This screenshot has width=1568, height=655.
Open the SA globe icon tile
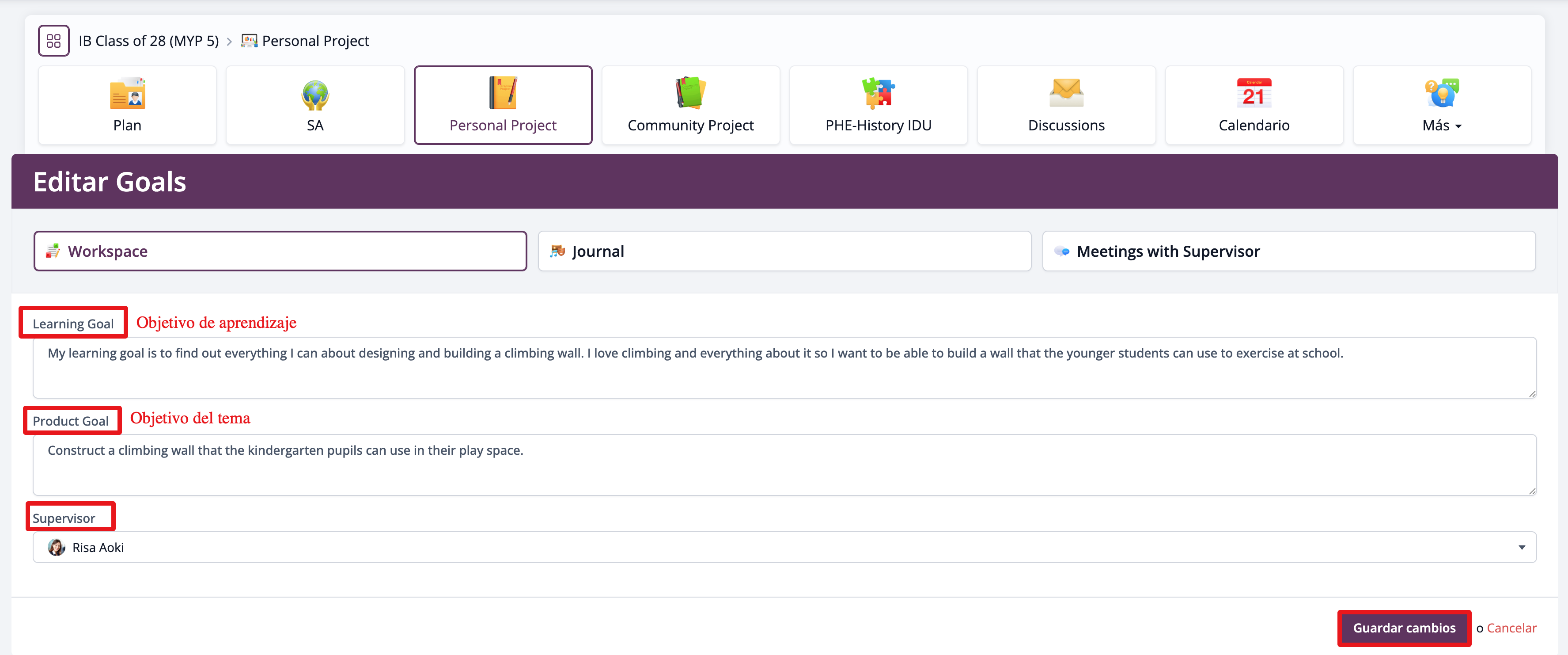click(x=314, y=95)
